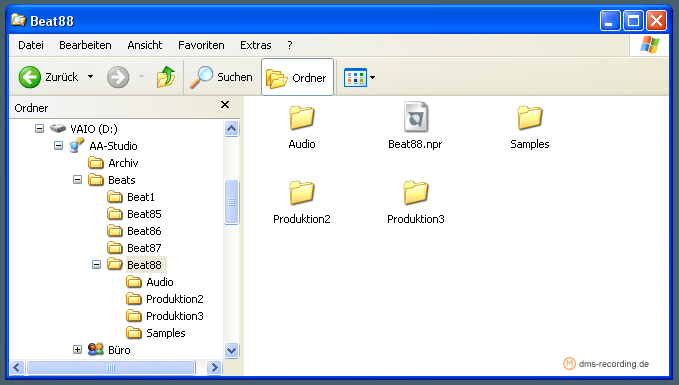Select the Büro item in tree
Viewport: 679px width, 385px height.
109,349
